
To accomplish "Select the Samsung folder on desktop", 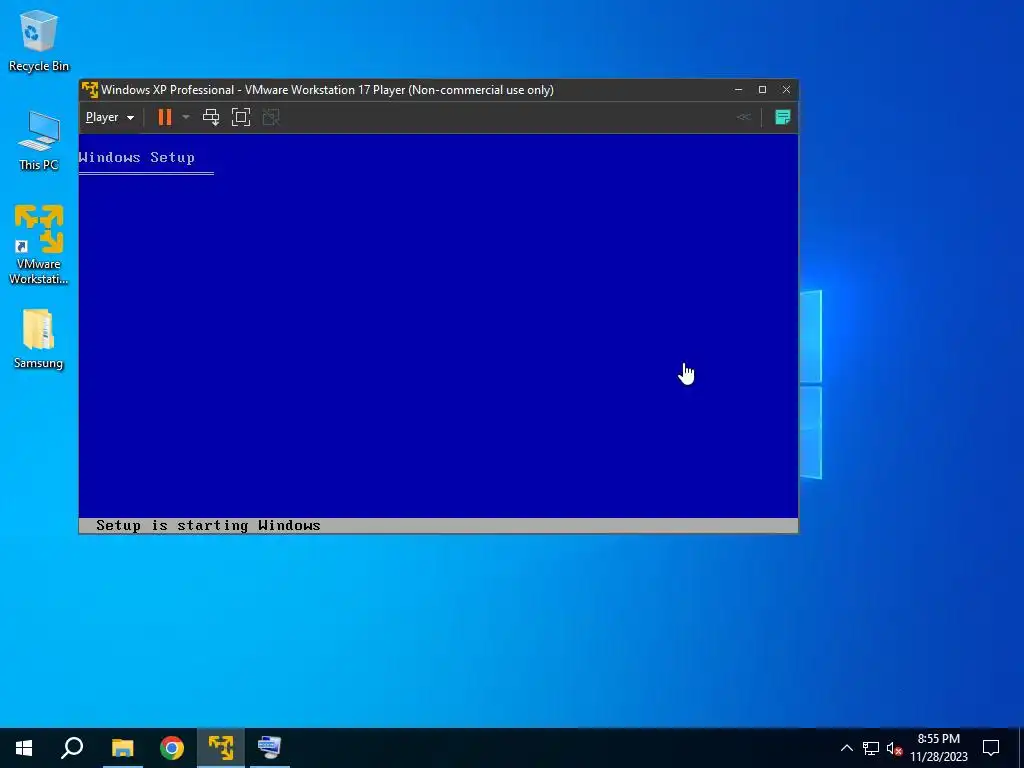I will click(x=39, y=340).
